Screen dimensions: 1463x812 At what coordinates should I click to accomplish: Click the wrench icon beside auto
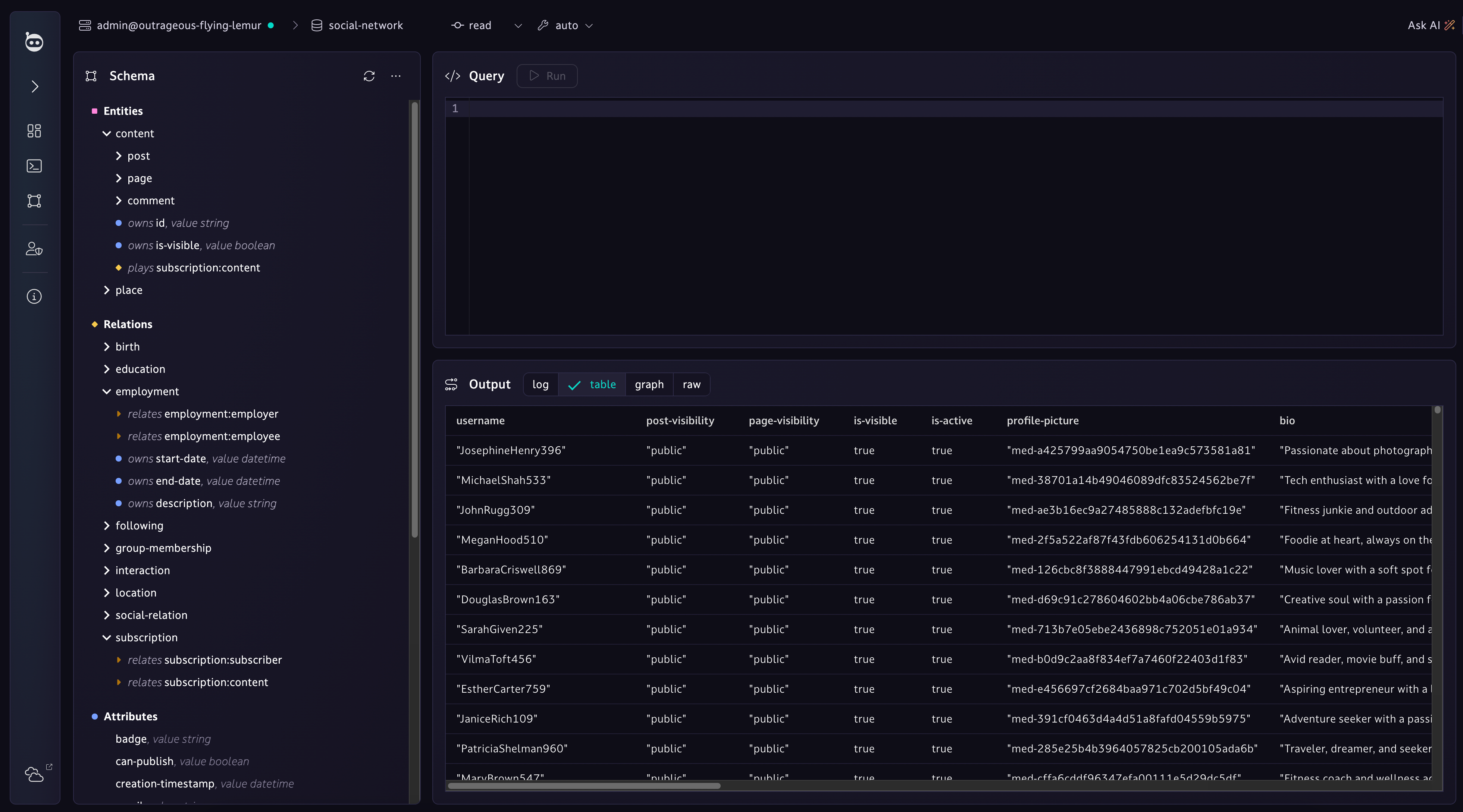coord(543,25)
